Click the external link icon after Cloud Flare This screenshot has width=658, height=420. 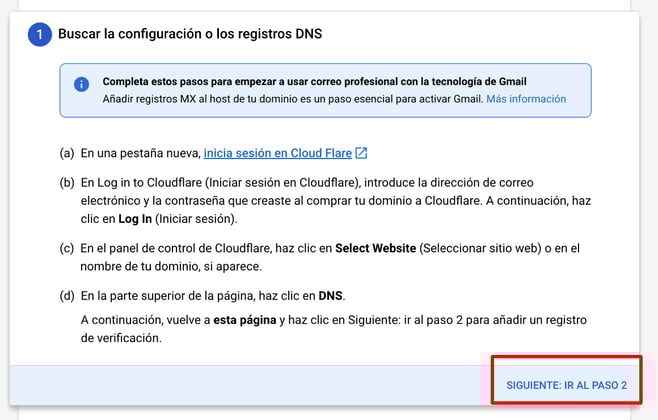click(x=362, y=153)
